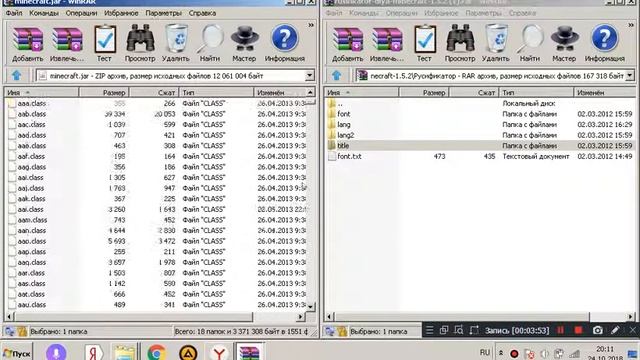The image size is (640, 360).
Task: Click horizontal scrollbar left arrow in RAR archive window
Action: pyautogui.click(x=329, y=317)
